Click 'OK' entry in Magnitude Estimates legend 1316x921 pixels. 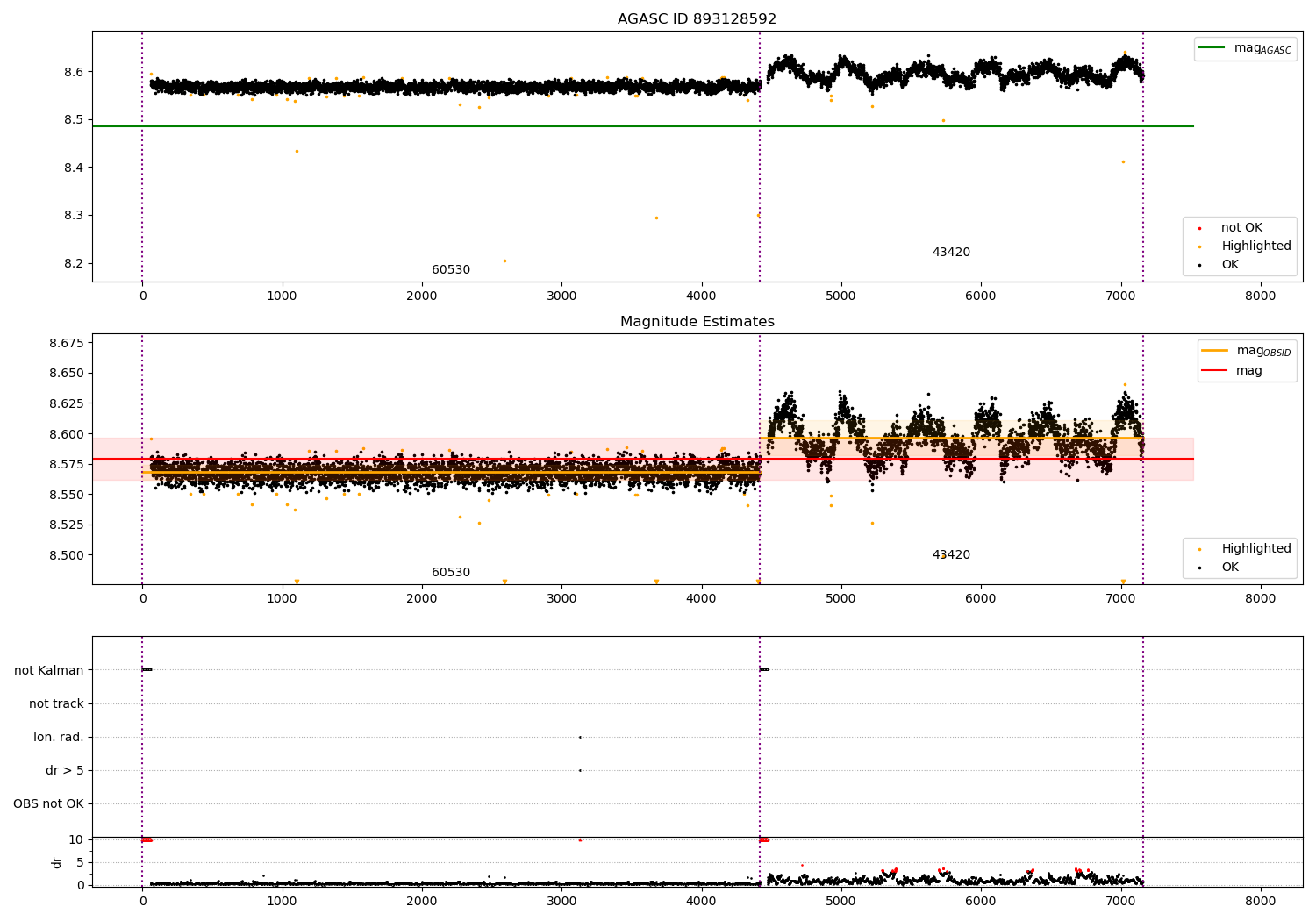point(1230,568)
